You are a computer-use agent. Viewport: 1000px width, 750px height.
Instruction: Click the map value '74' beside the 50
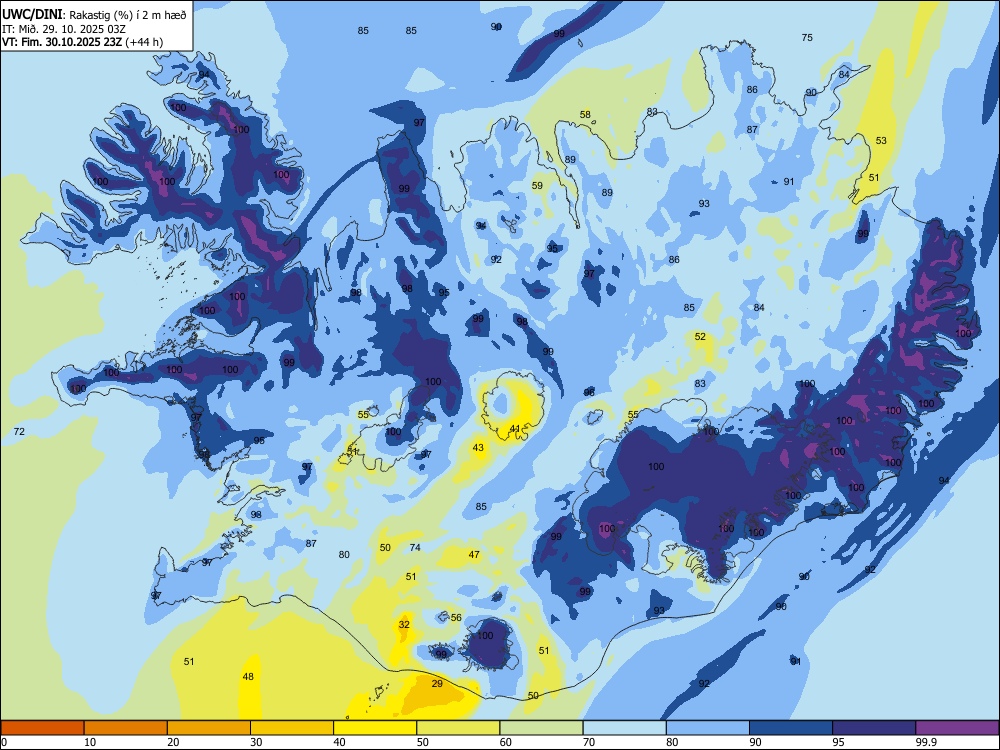415,547
